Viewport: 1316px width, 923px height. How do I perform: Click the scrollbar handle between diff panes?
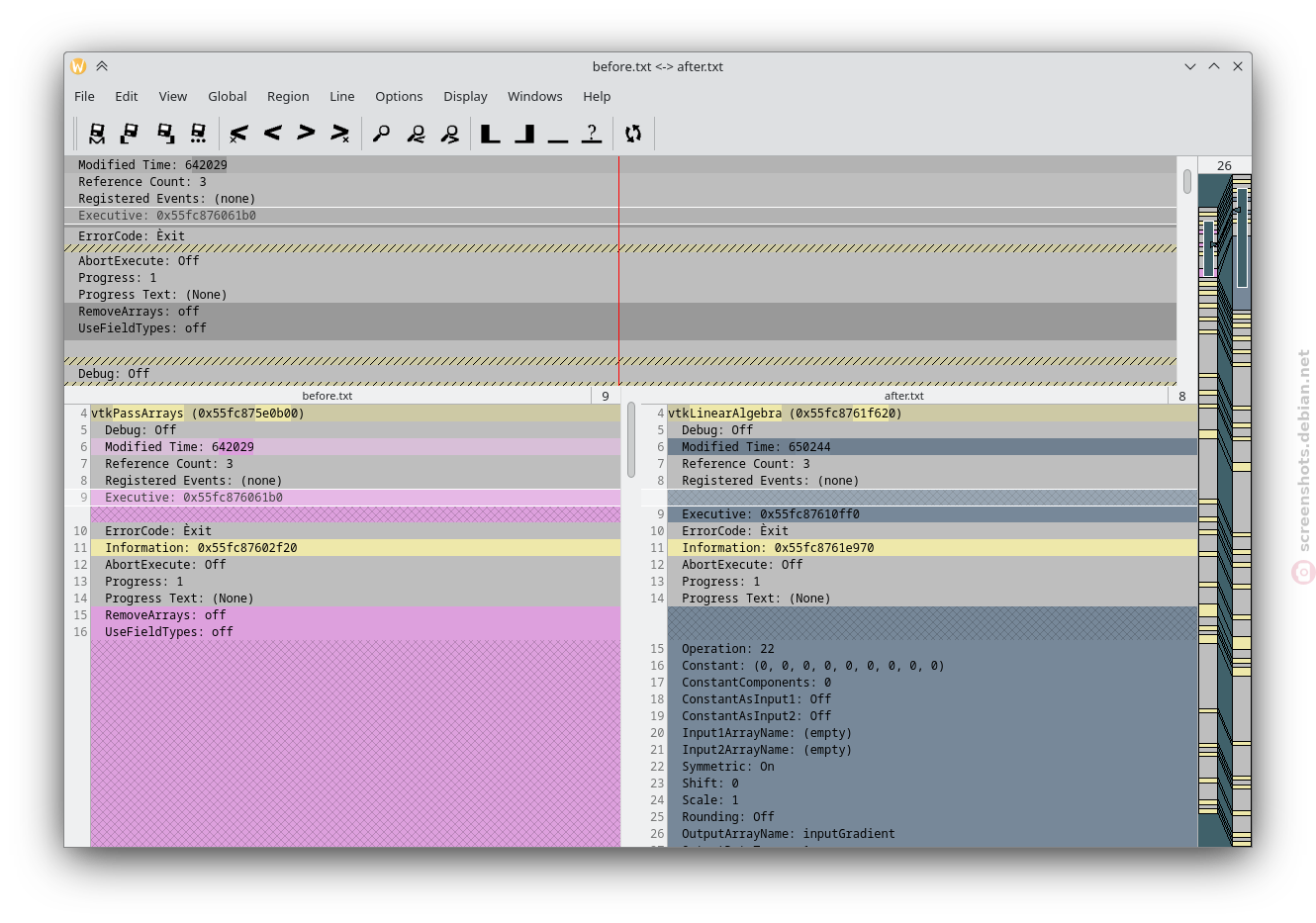(x=631, y=440)
